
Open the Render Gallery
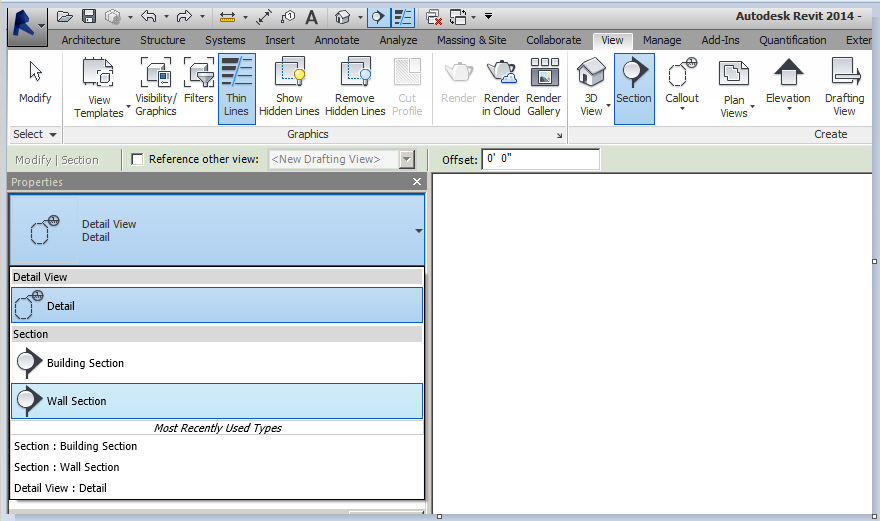click(x=543, y=87)
